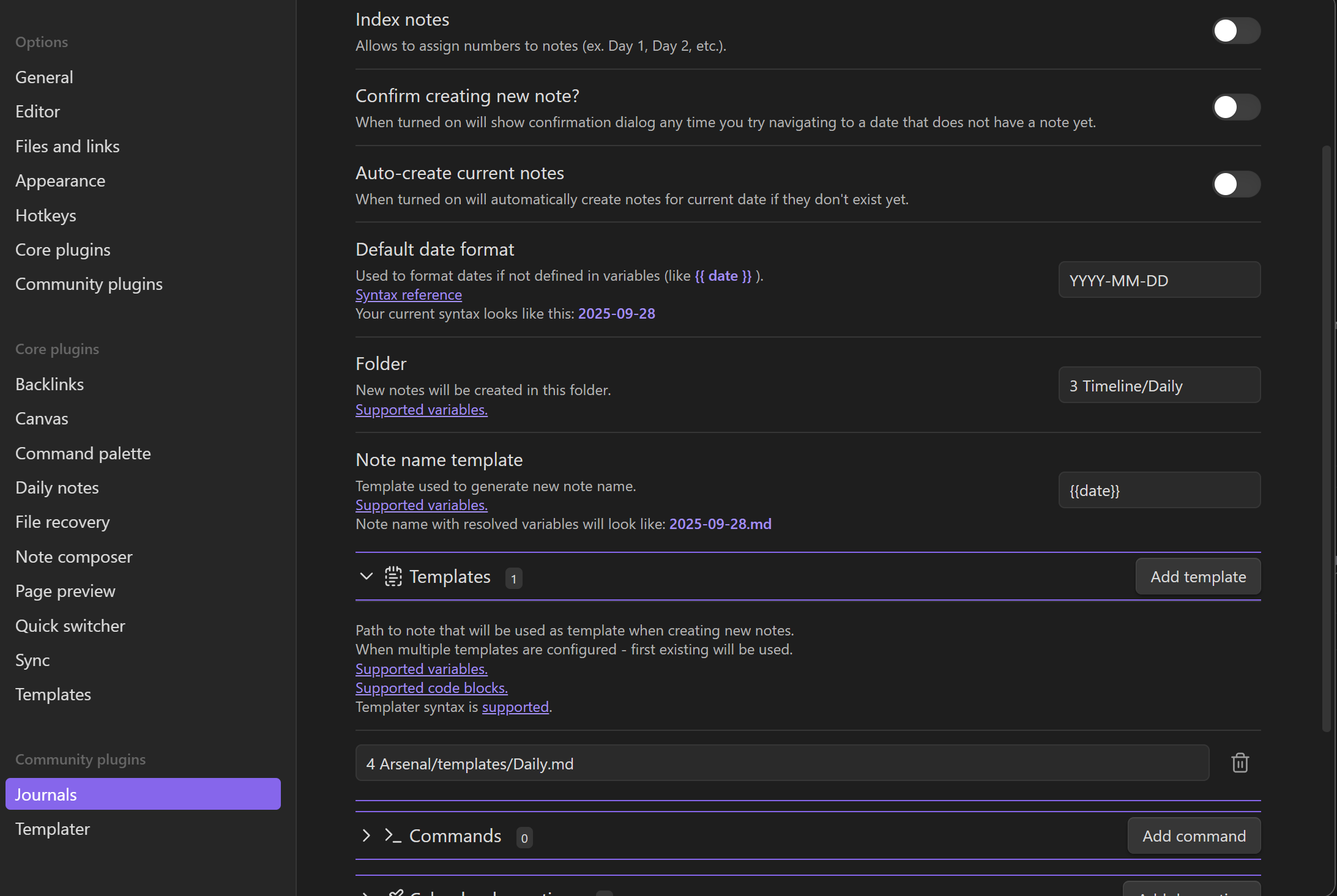Delete the Daily.md template with trash icon
Screen dimensions: 1337x896
(x=1240, y=763)
